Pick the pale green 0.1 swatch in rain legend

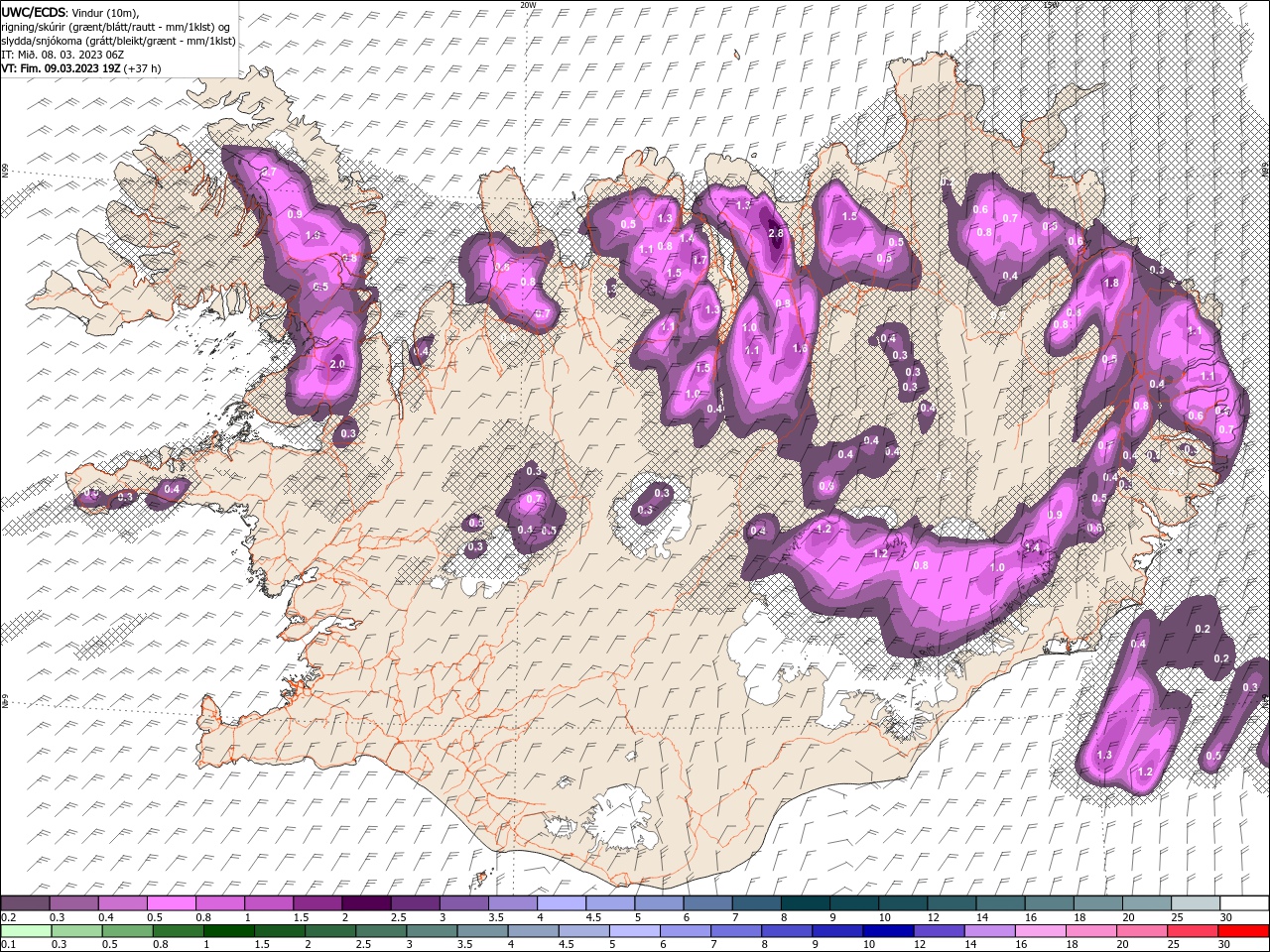pos(25,931)
